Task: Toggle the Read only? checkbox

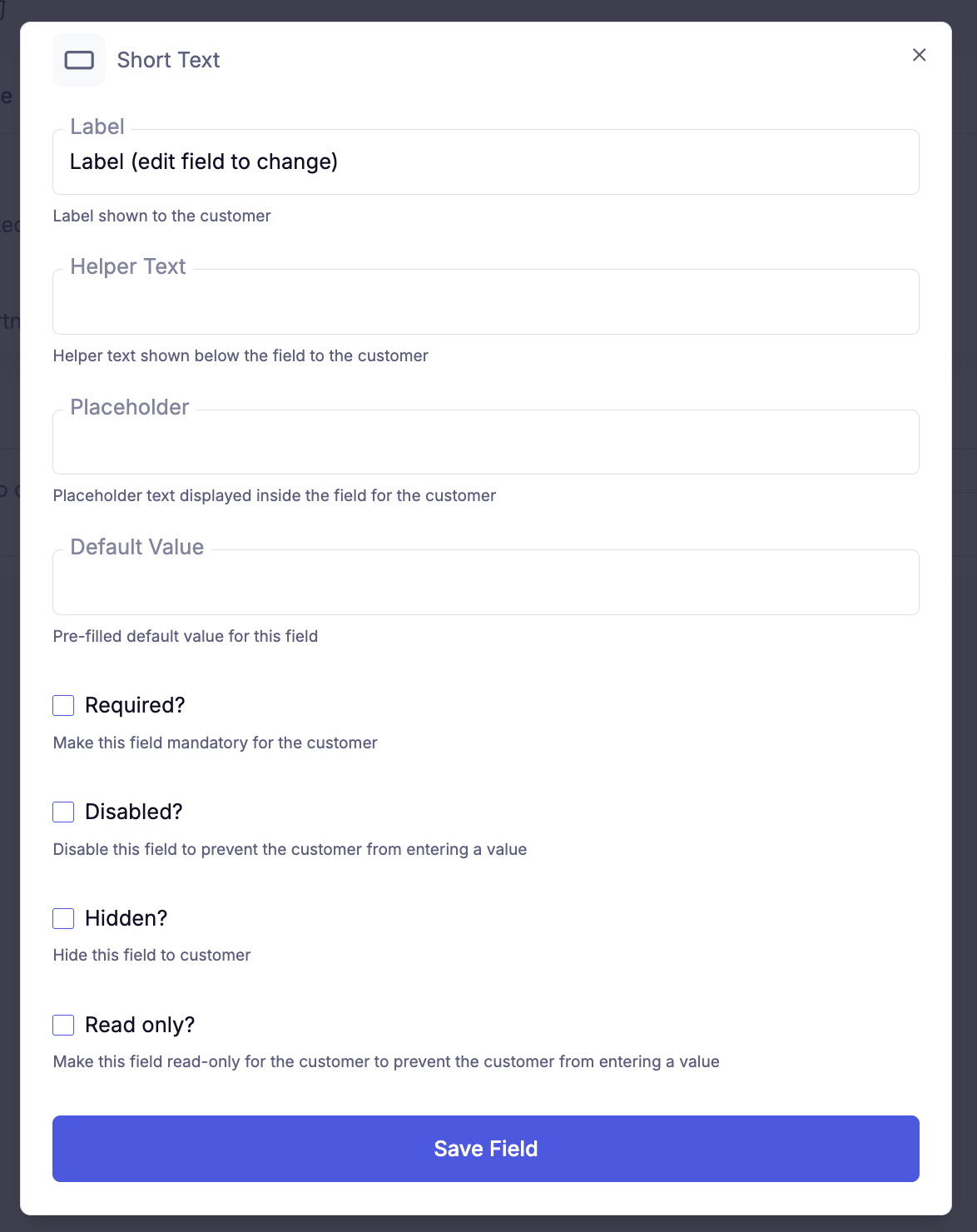Action: point(63,1025)
